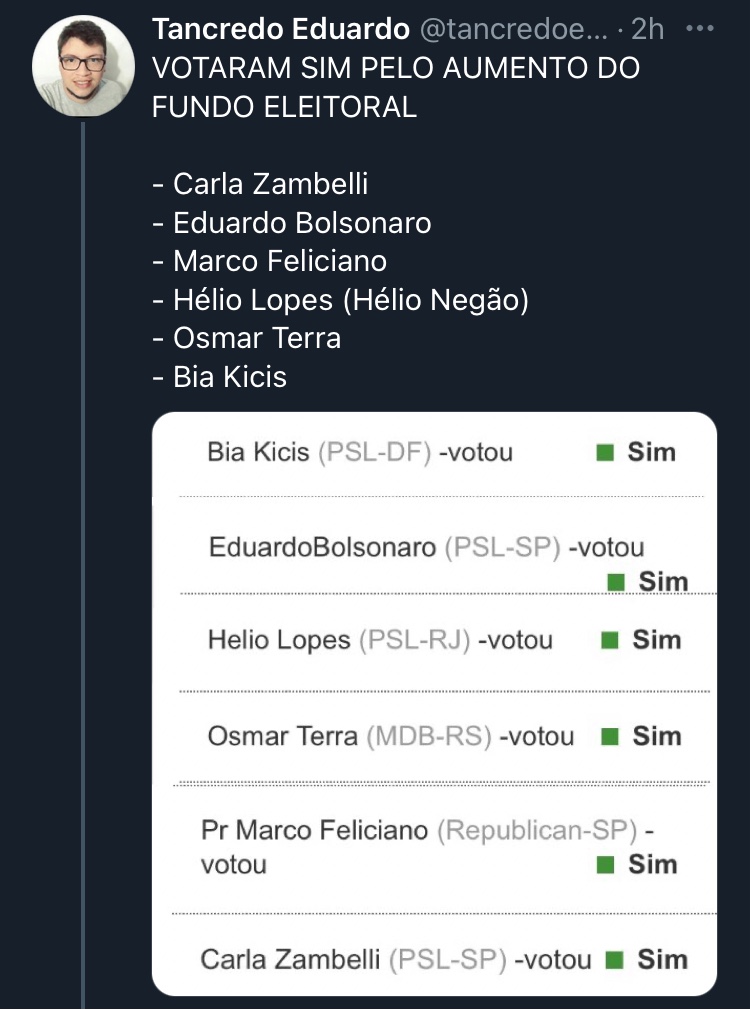Screen dimensions: 750x1009
Task: Click "EduardoBolsonaro (PSL-SP)" in the attached image
Action: (x=385, y=548)
